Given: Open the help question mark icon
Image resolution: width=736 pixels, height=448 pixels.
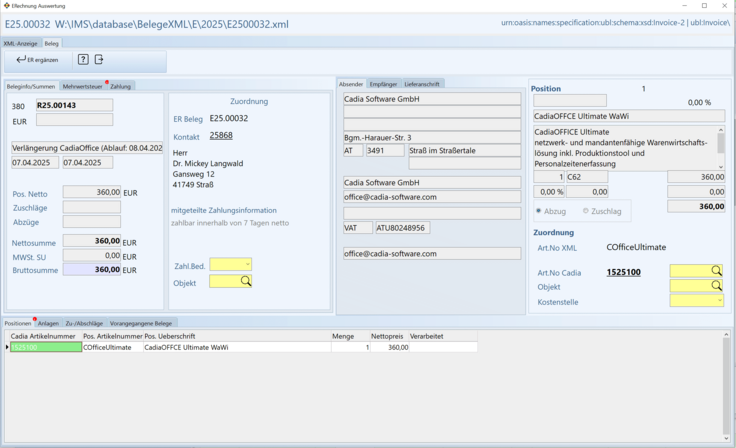Looking at the screenshot, I should point(83,59).
